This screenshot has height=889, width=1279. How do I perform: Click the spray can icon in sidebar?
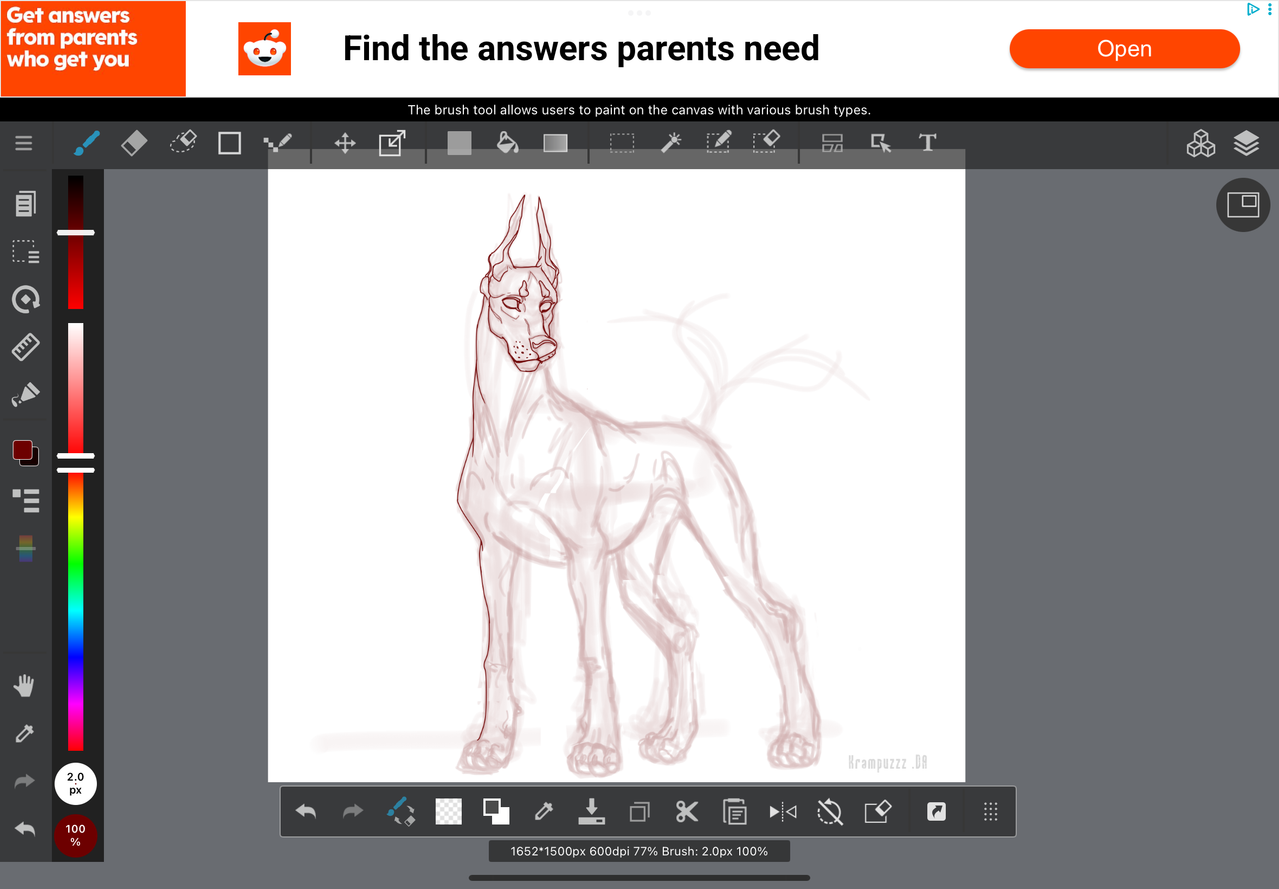click(x=26, y=395)
